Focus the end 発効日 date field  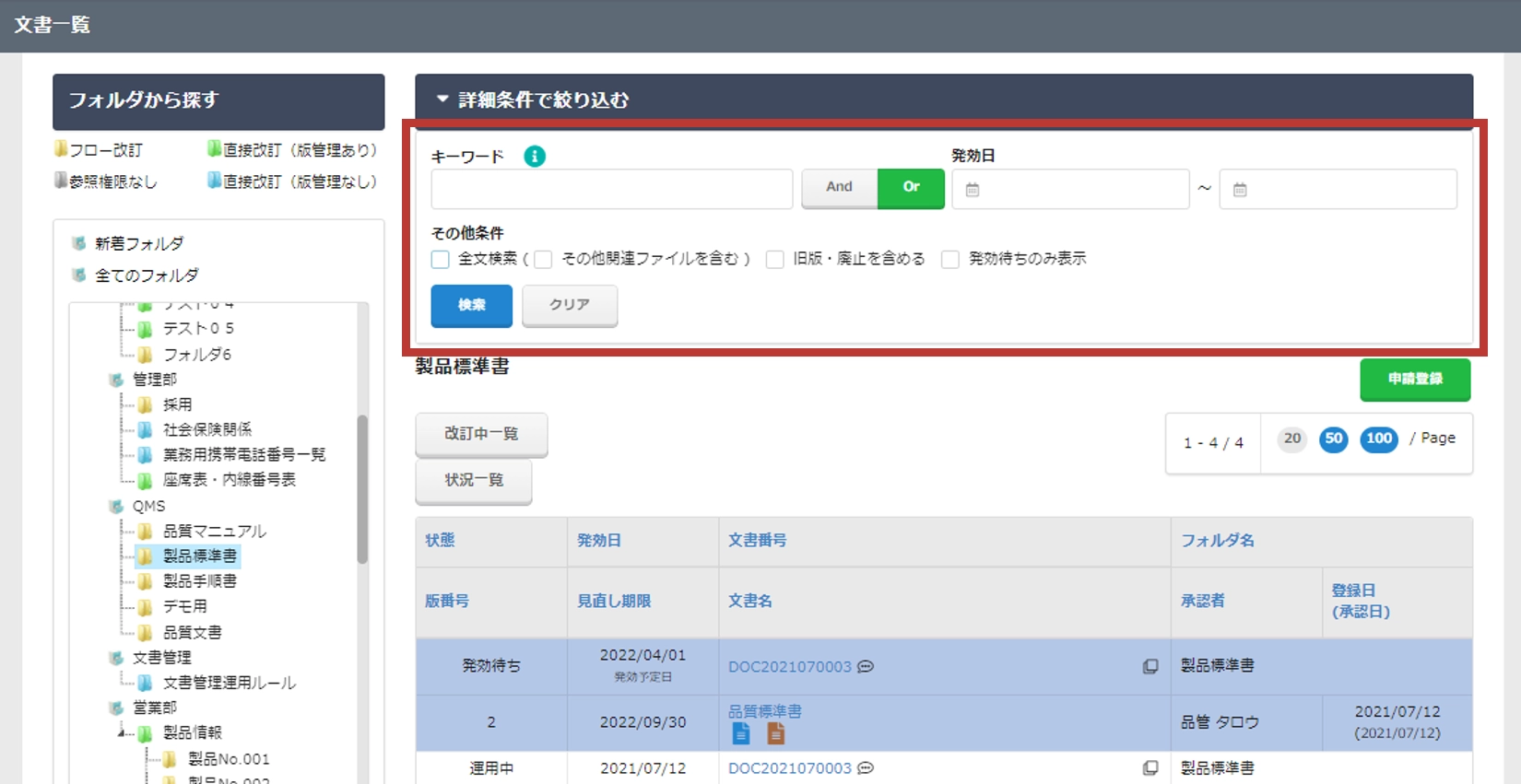pos(1338,189)
